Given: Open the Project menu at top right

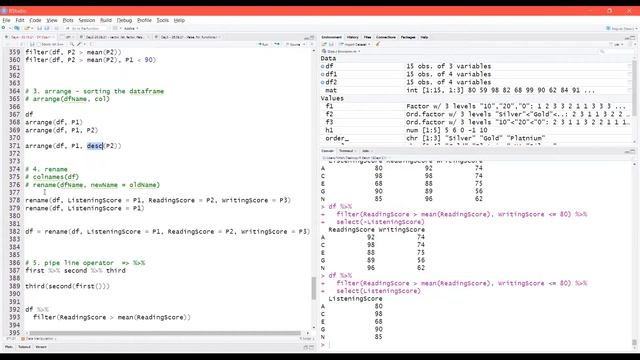Looking at the screenshot, I should 621,29.
